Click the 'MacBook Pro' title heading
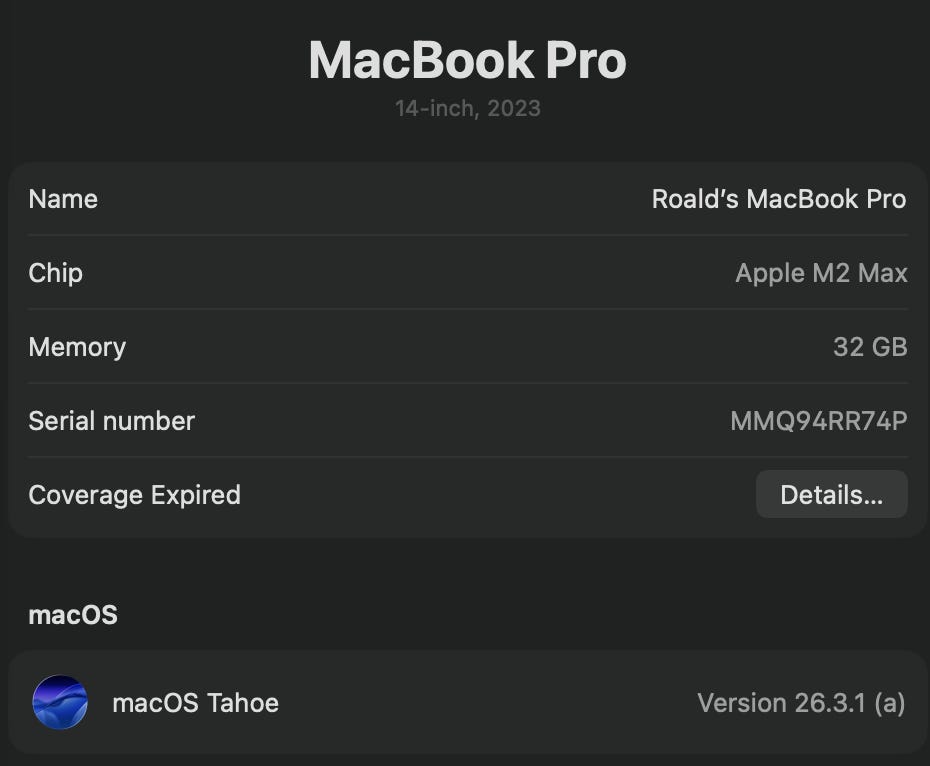This screenshot has width=930, height=766. 467,60
